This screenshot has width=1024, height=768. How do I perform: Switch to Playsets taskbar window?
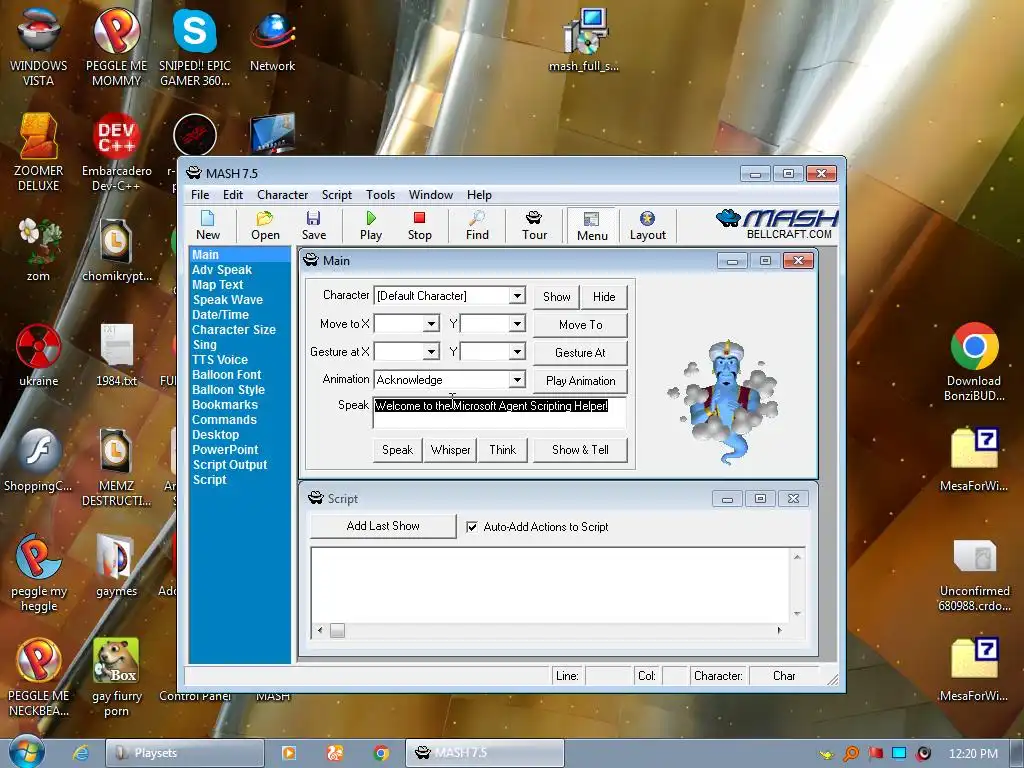(185, 753)
